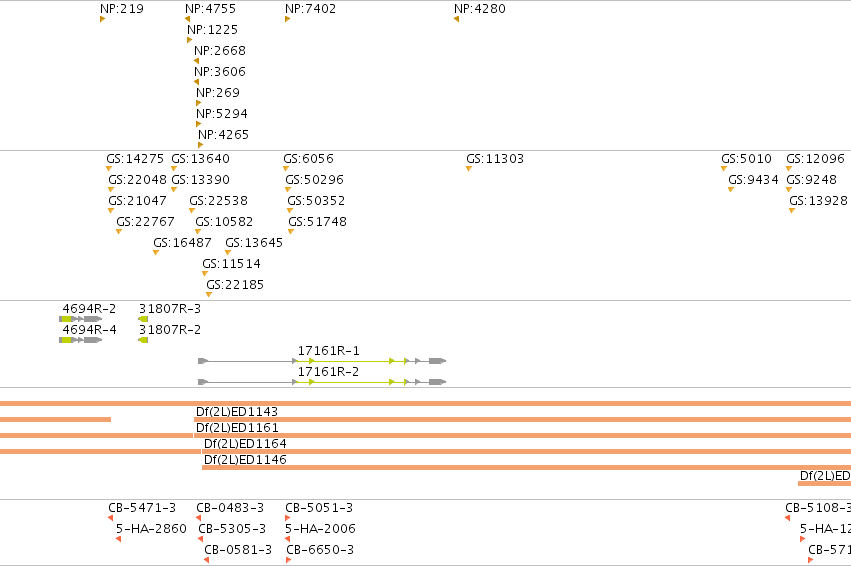Click the GS:13928 label text

818,201
